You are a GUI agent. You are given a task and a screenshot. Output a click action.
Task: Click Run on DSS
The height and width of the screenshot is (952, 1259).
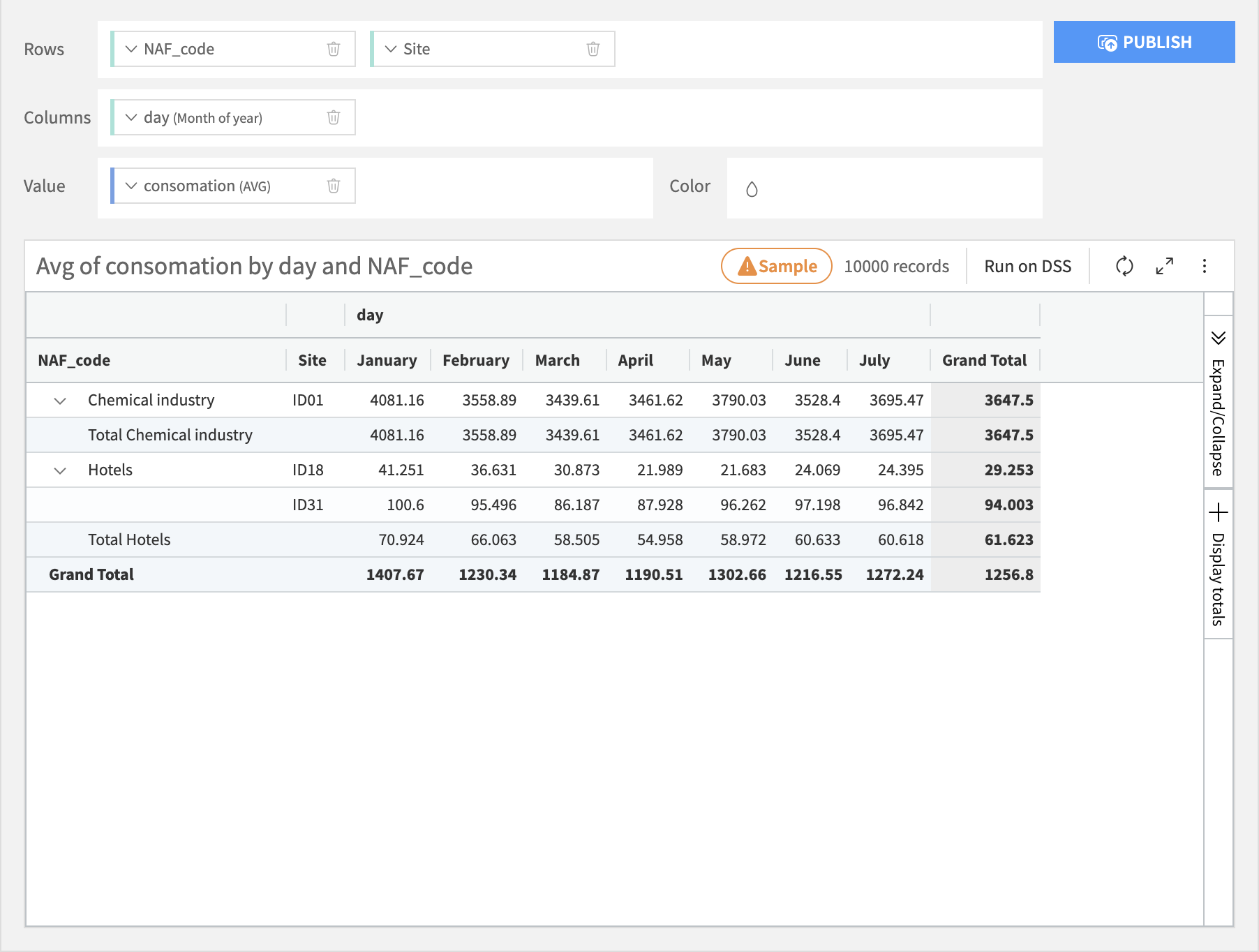coord(1028,266)
